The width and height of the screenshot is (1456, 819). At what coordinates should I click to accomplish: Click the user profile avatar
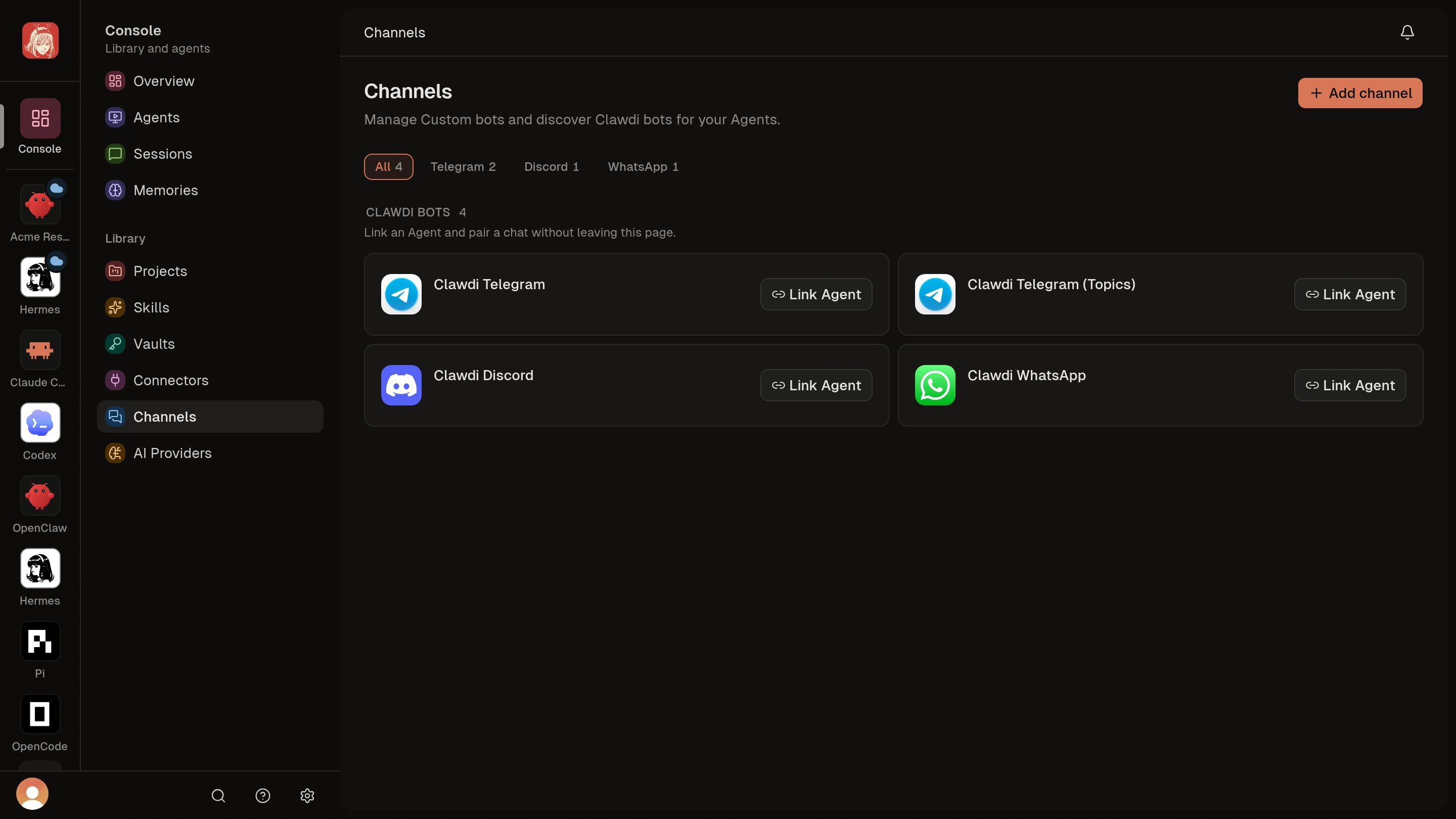[x=32, y=794]
